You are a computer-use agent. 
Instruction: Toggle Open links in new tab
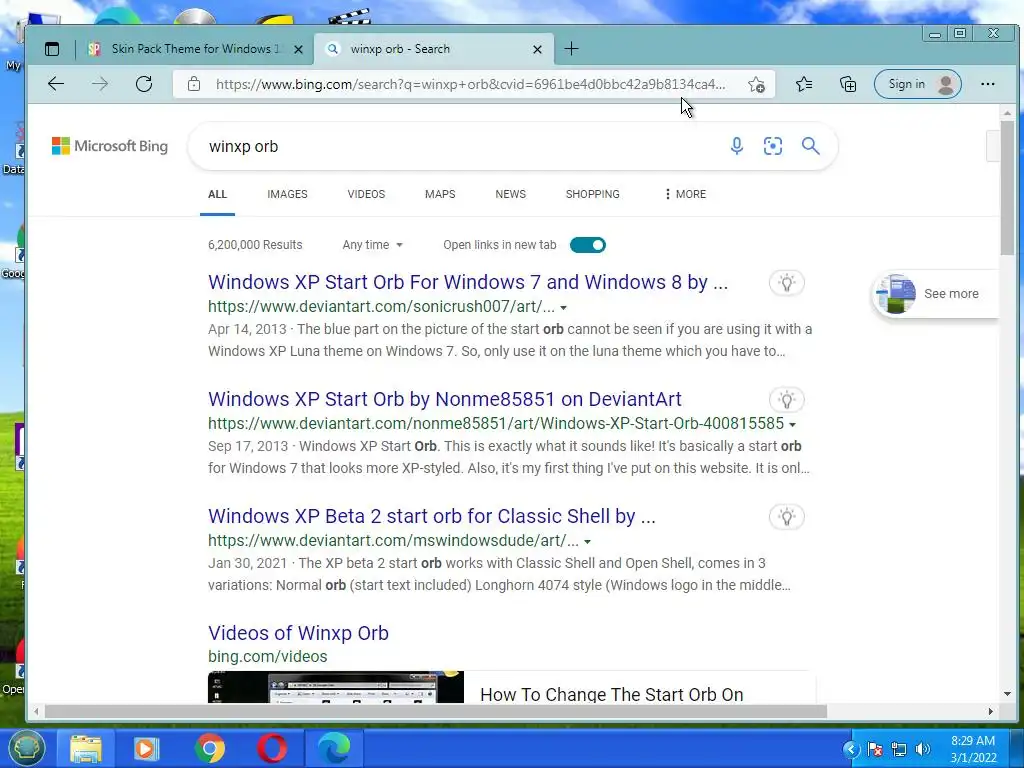click(x=588, y=245)
